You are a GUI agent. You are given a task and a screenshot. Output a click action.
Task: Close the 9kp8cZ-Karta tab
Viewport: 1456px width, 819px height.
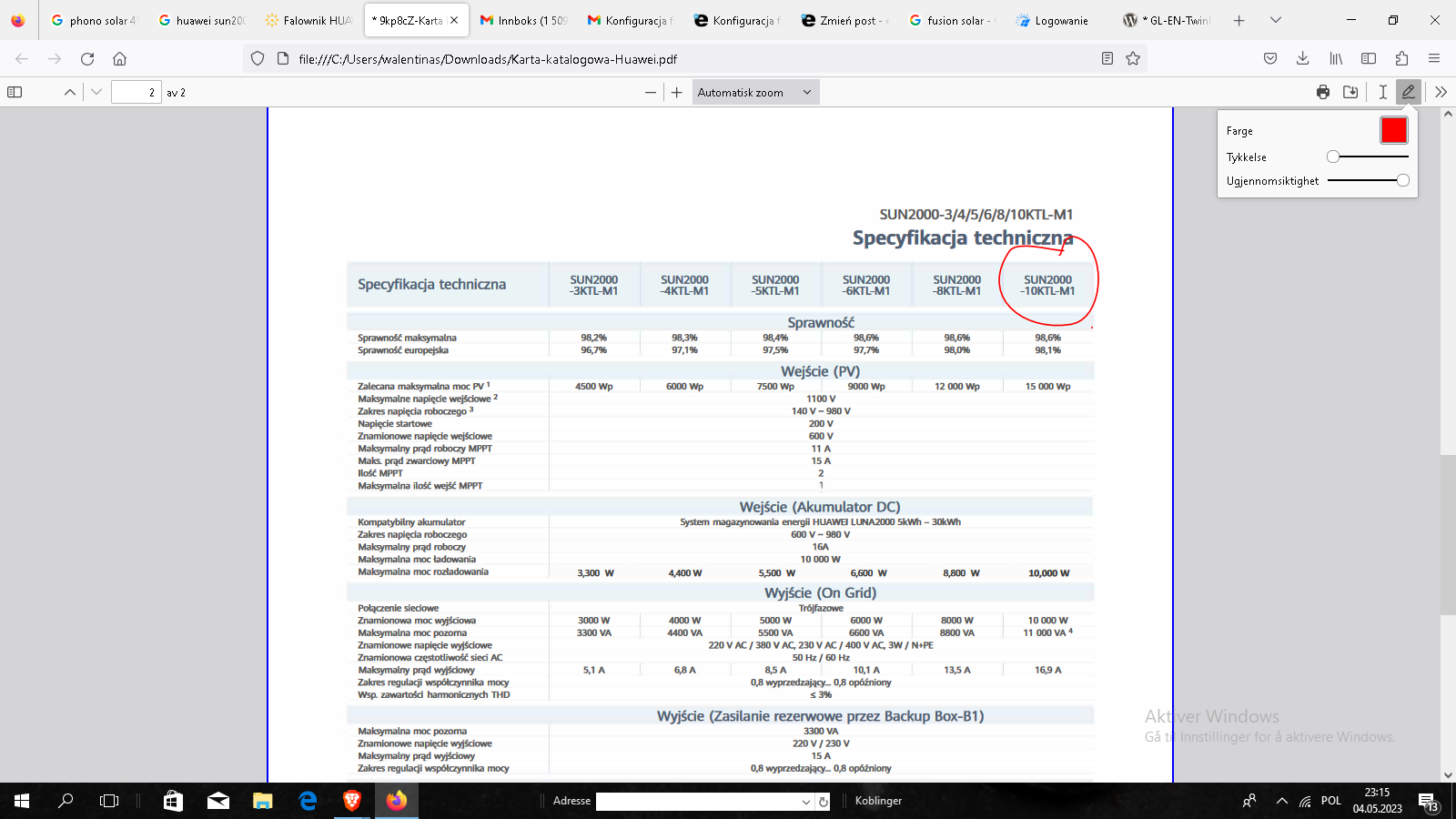[x=454, y=20]
